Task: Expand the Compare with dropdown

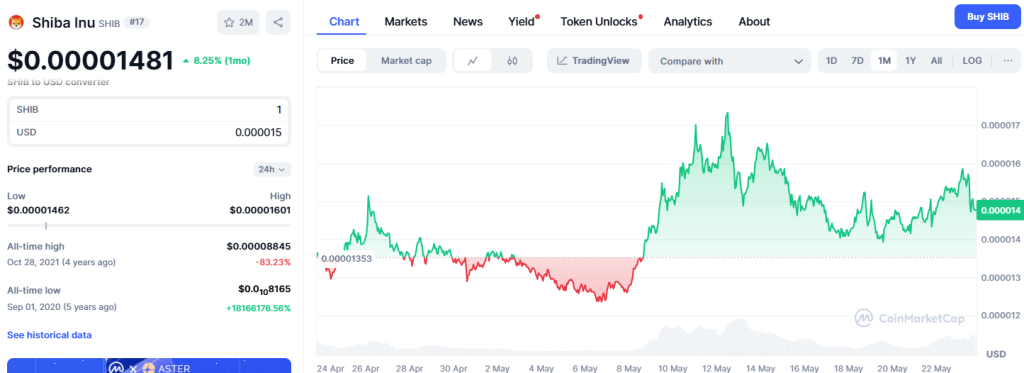Action: [x=729, y=61]
